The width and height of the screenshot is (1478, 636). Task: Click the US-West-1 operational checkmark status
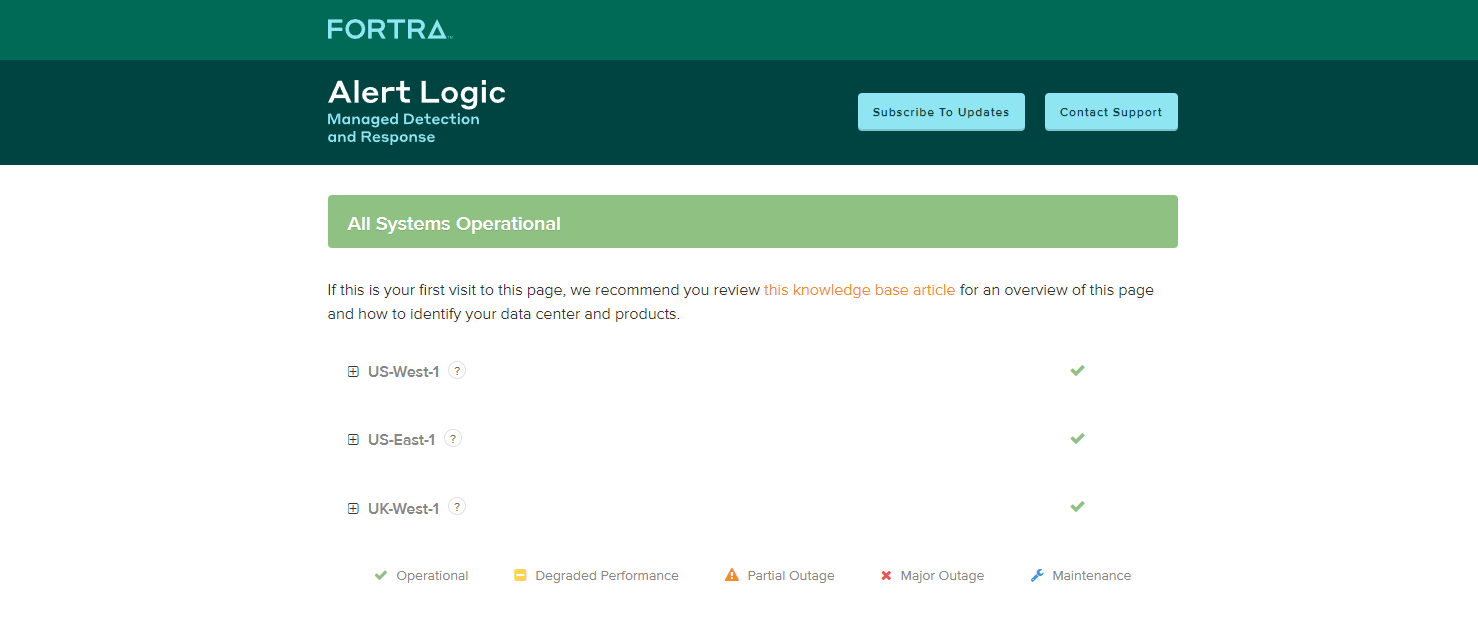point(1077,371)
